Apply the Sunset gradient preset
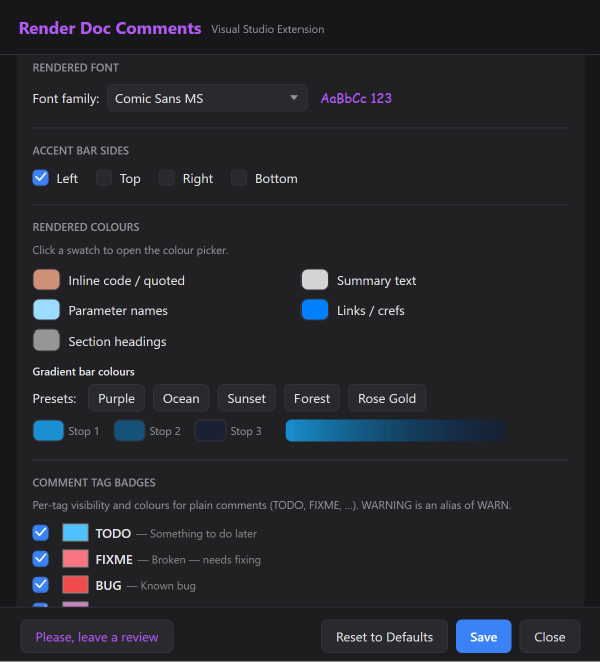Viewport: 600px width, 662px height. (x=247, y=398)
